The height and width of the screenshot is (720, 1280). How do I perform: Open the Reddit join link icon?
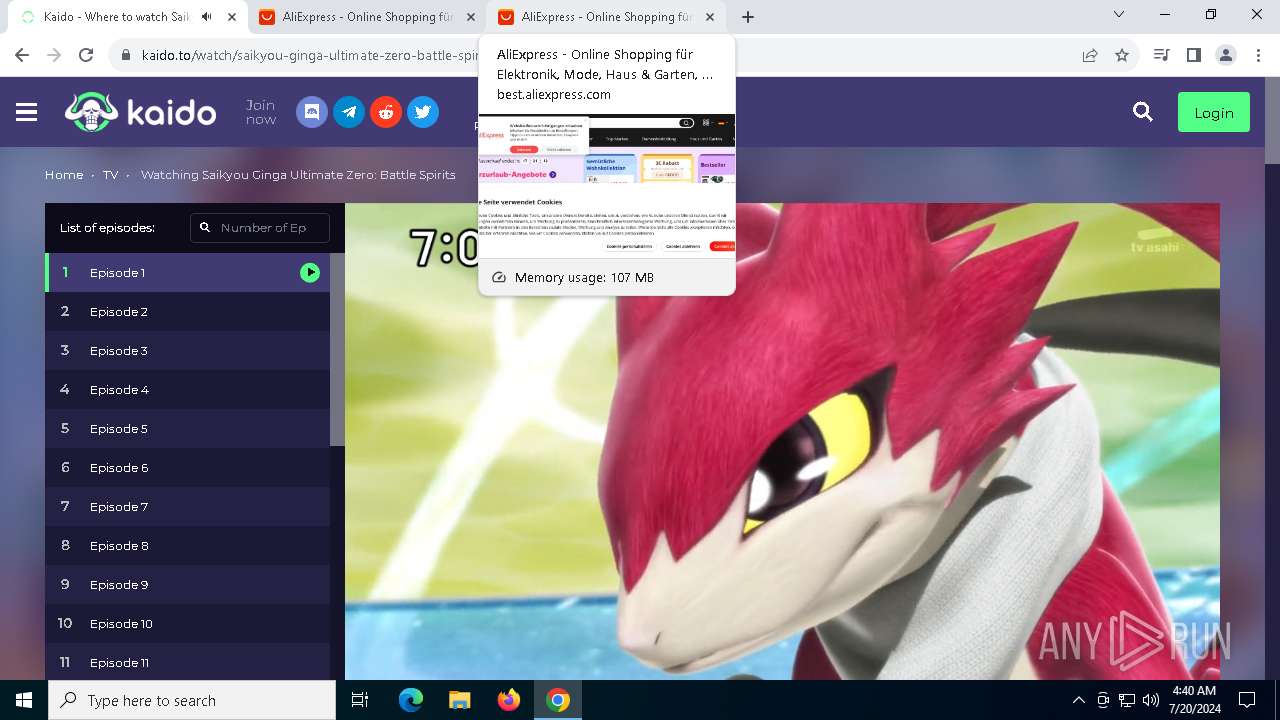pos(386,112)
